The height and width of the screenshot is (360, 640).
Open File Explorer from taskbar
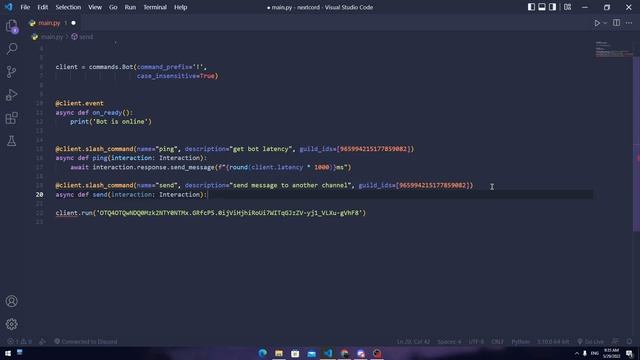[x=279, y=353]
